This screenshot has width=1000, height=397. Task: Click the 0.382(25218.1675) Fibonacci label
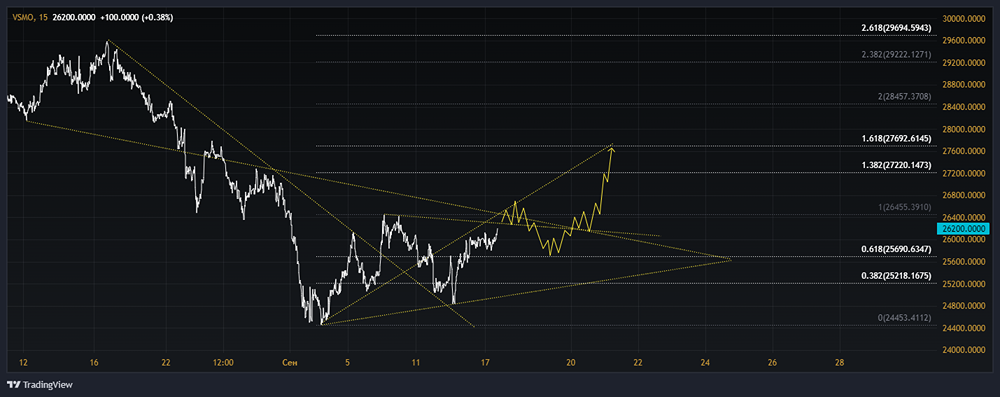point(896,276)
